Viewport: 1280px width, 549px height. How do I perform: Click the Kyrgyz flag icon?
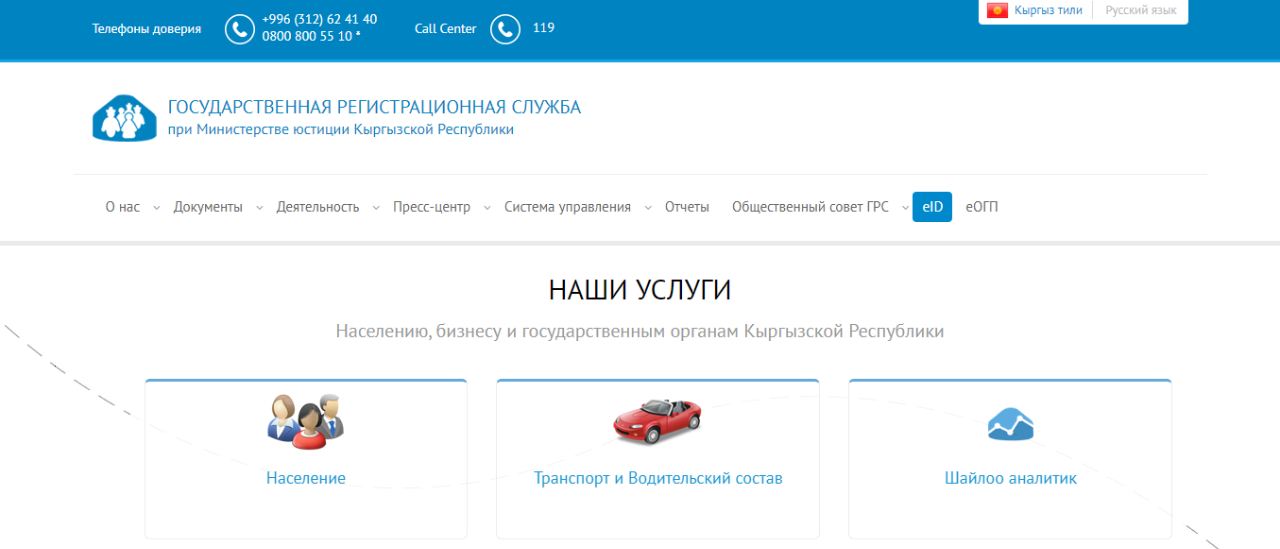point(997,11)
